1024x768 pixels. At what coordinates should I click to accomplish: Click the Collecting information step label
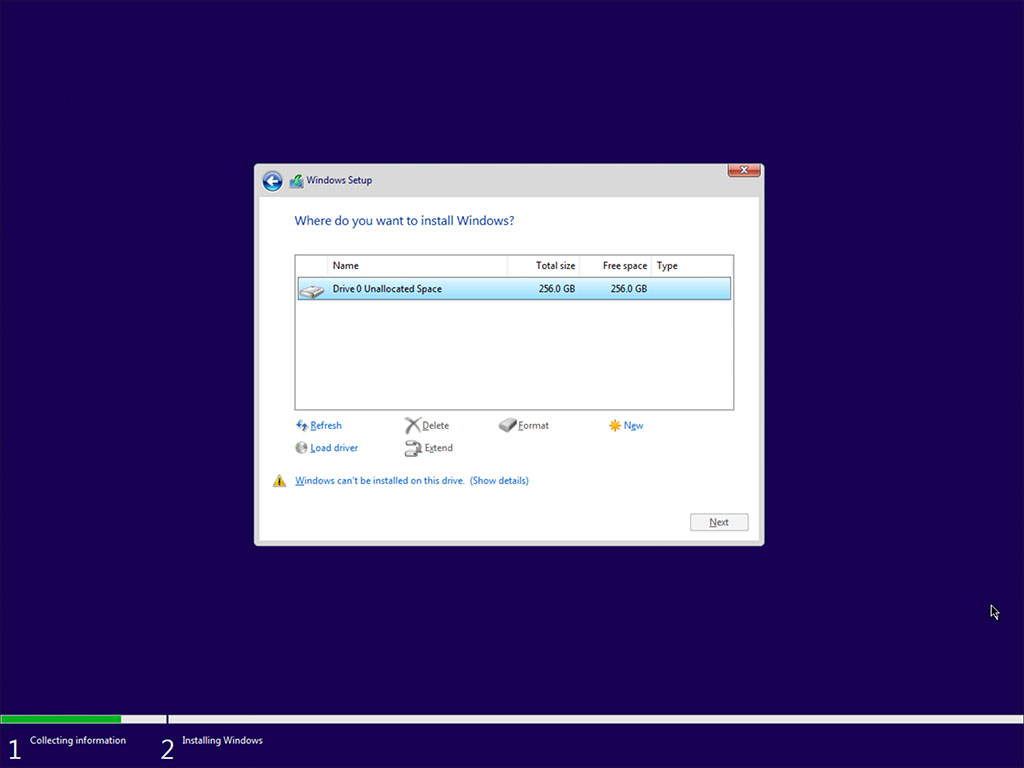pos(78,741)
